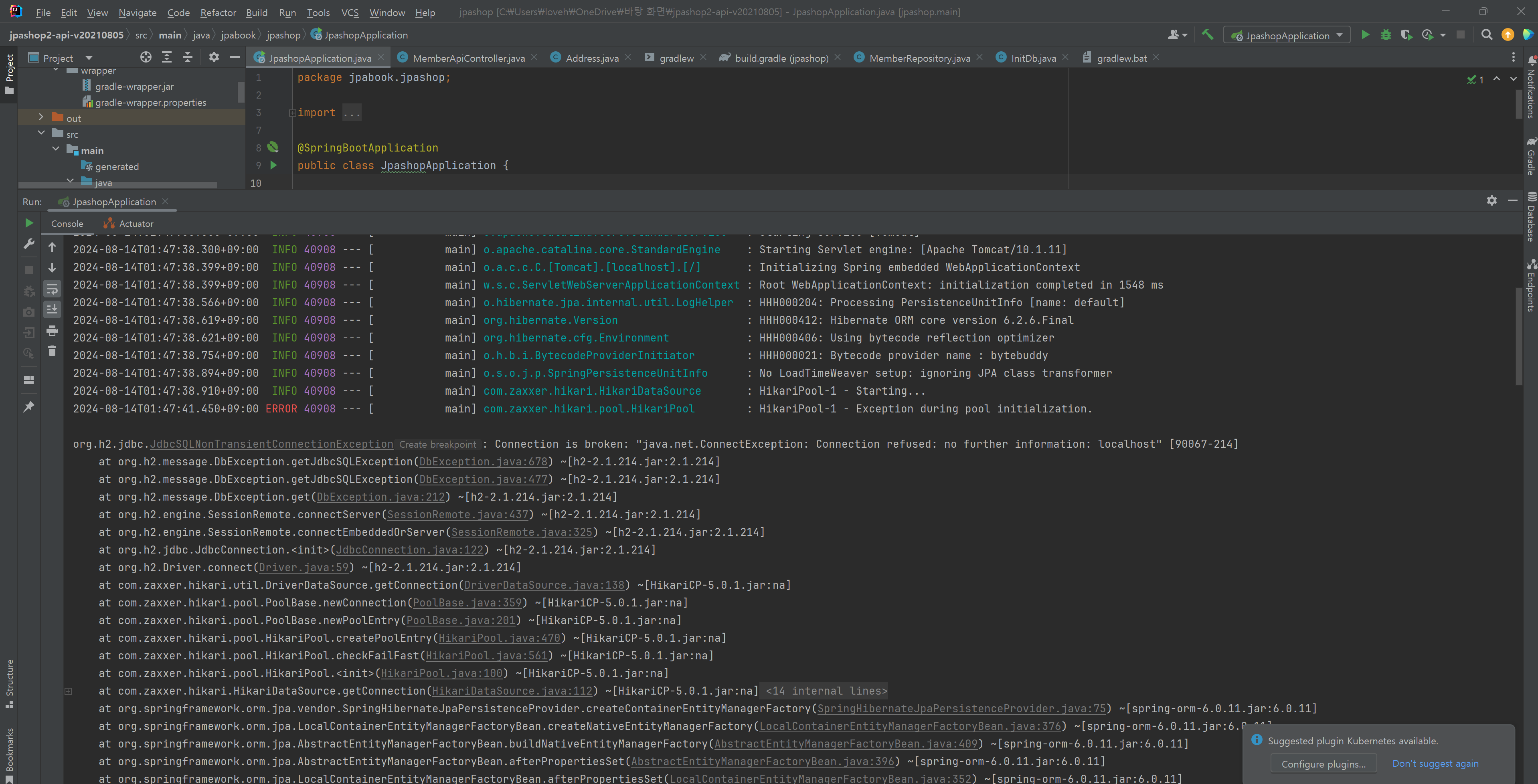Select gradle-wrapper.properties in project tree

(x=150, y=102)
